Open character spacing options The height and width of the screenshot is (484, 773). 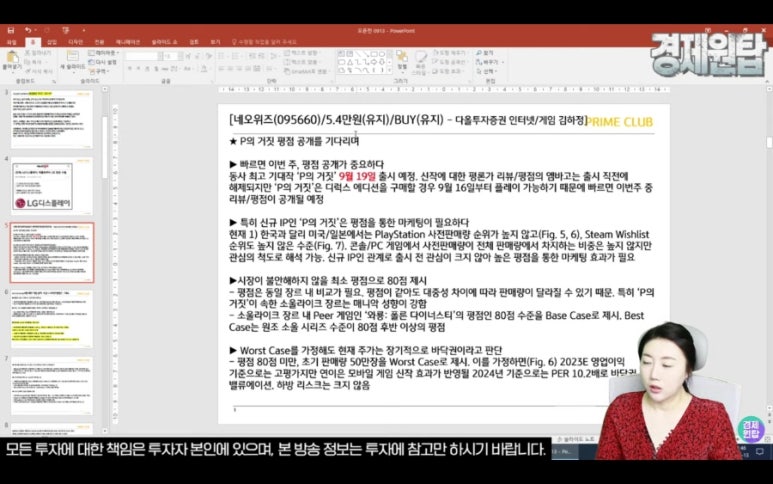point(174,69)
